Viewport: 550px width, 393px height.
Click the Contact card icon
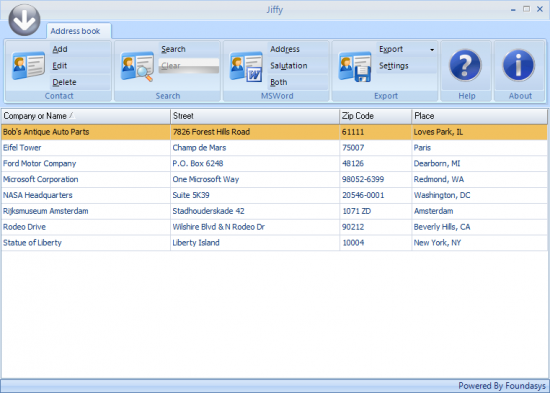tap(28, 66)
